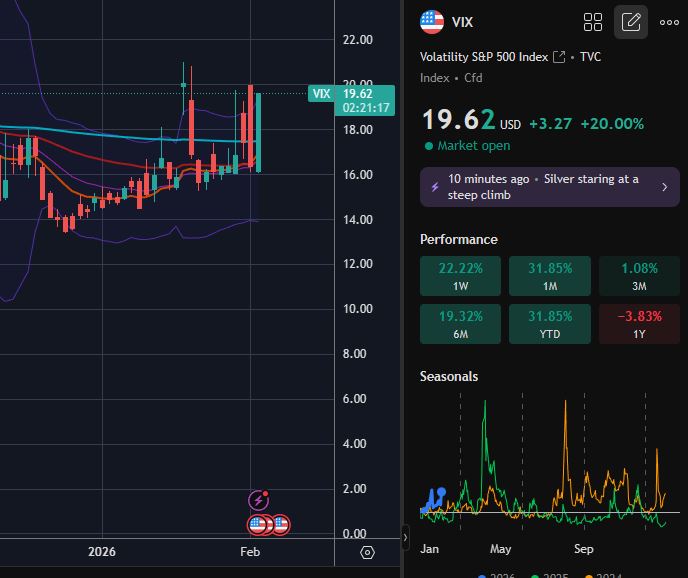This screenshot has width=688, height=578.
Task: Click the Market open status
Action: coord(468,146)
